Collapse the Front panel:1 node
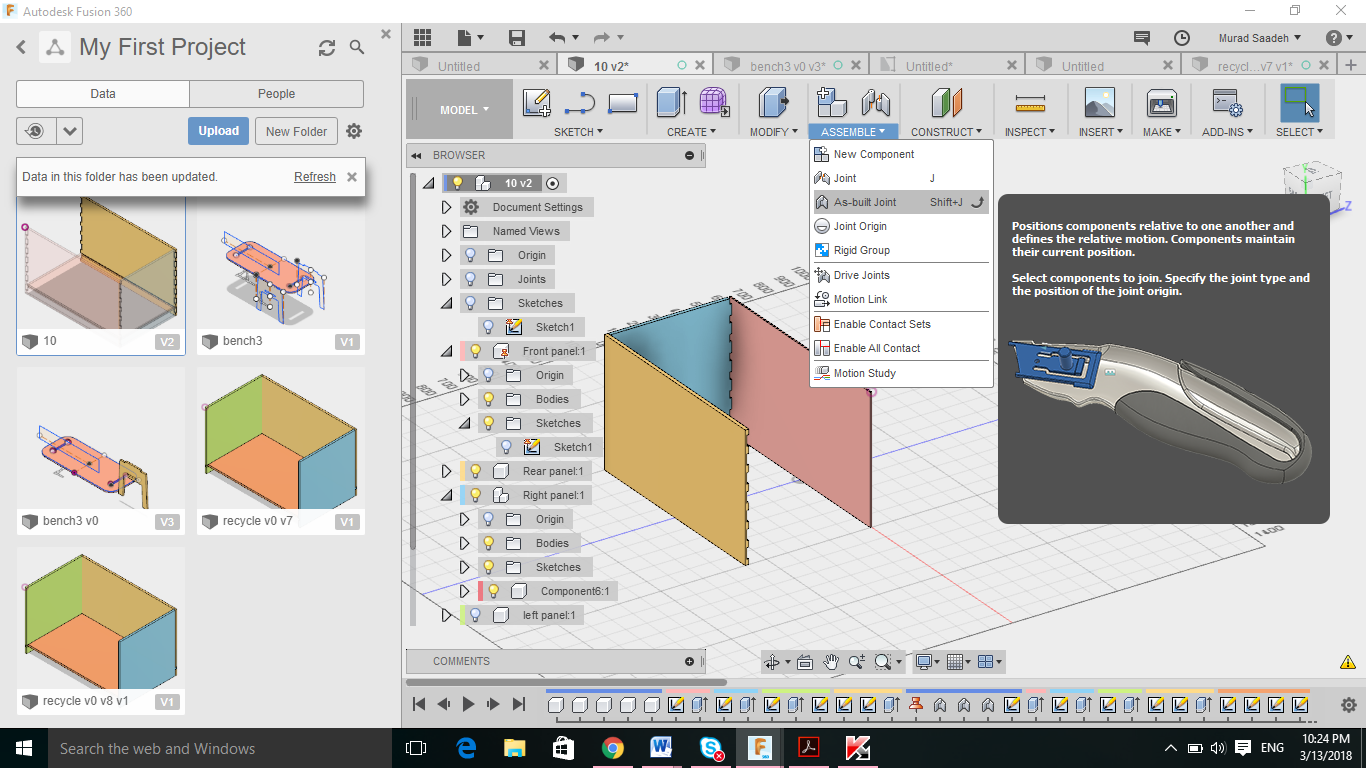Viewport: 1366px width, 768px height. (447, 351)
